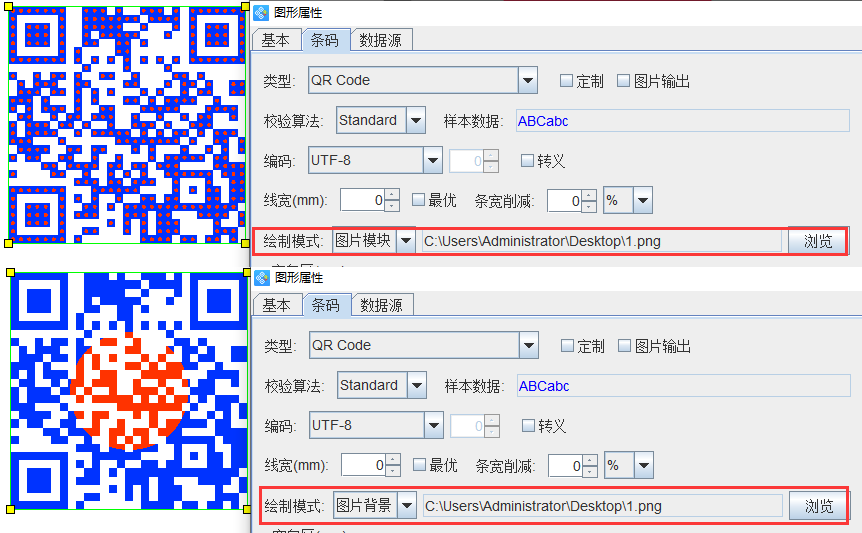Toggle 最优 checkbox in lower dialog

coord(419,464)
